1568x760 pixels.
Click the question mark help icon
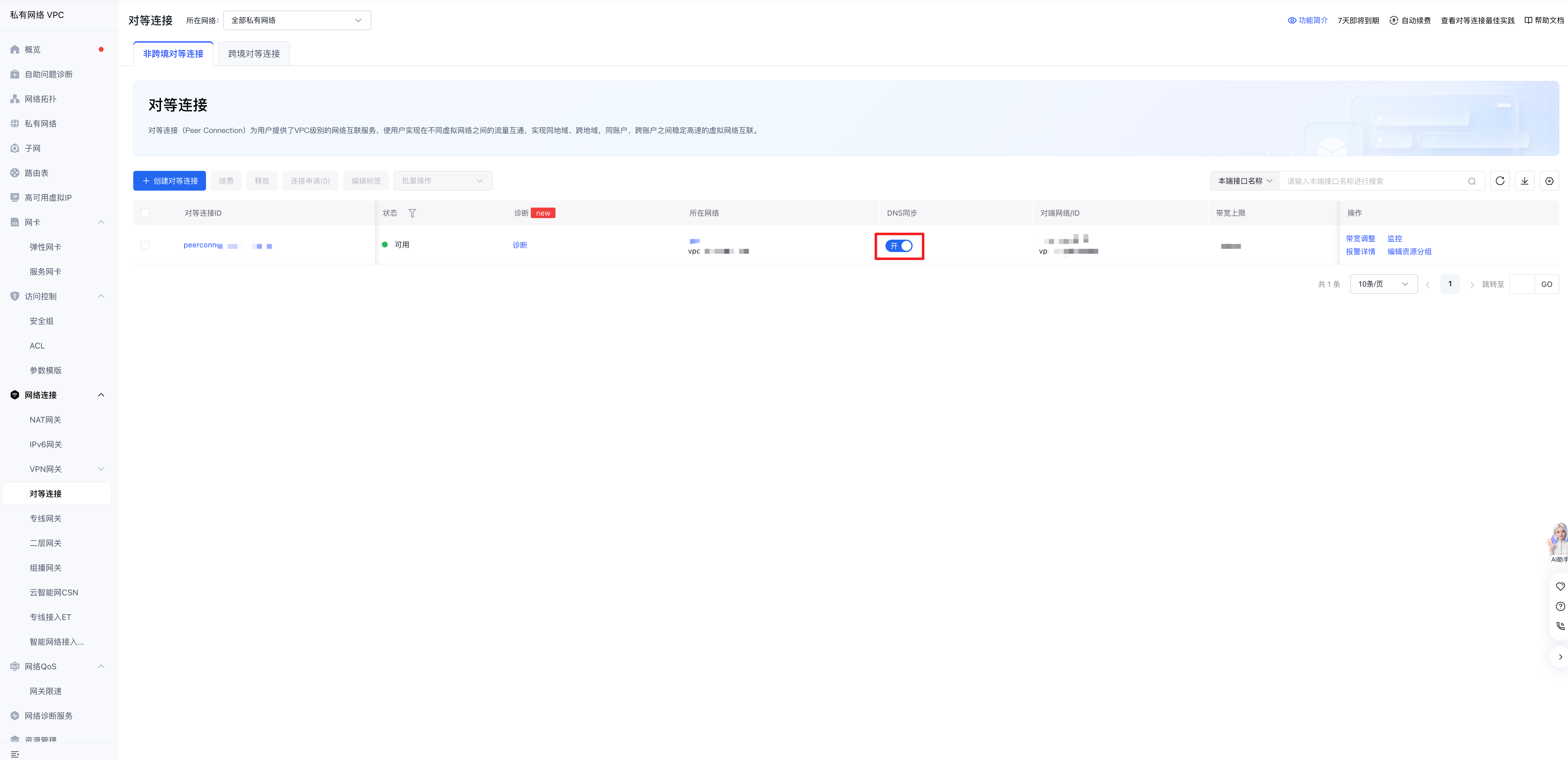tap(1560, 606)
